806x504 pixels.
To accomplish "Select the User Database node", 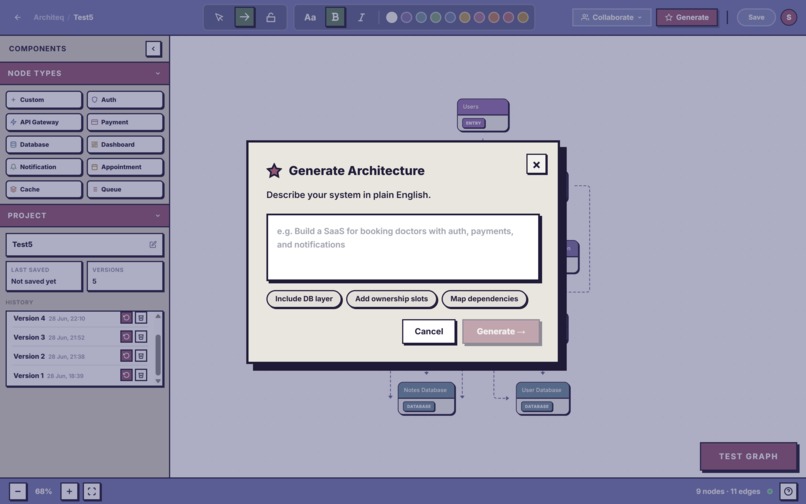I will coord(543,399).
